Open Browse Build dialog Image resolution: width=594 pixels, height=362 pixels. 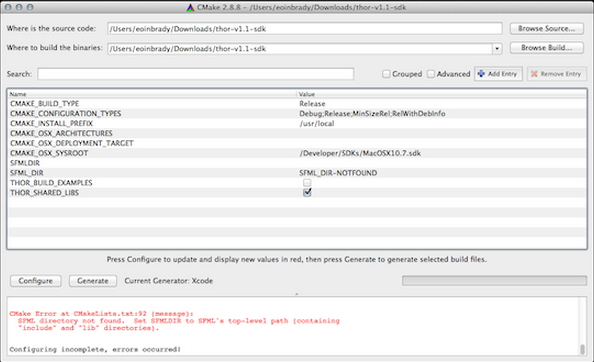tap(547, 48)
